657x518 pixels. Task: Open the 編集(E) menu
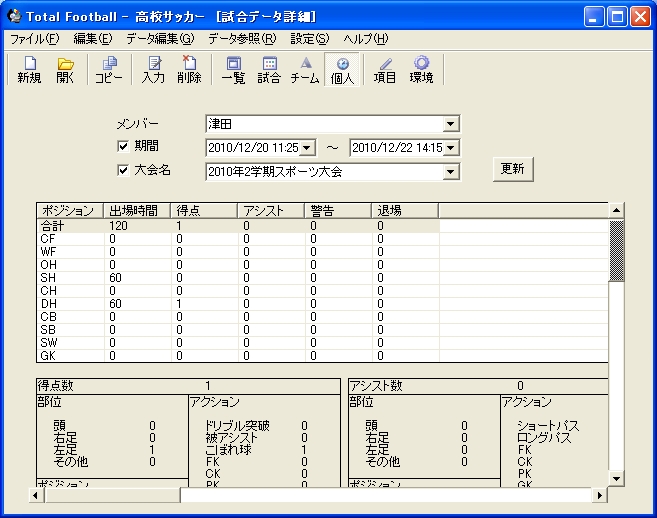(x=93, y=39)
